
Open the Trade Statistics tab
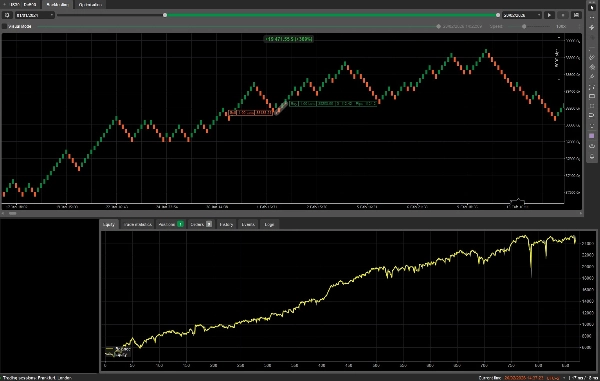click(x=137, y=225)
